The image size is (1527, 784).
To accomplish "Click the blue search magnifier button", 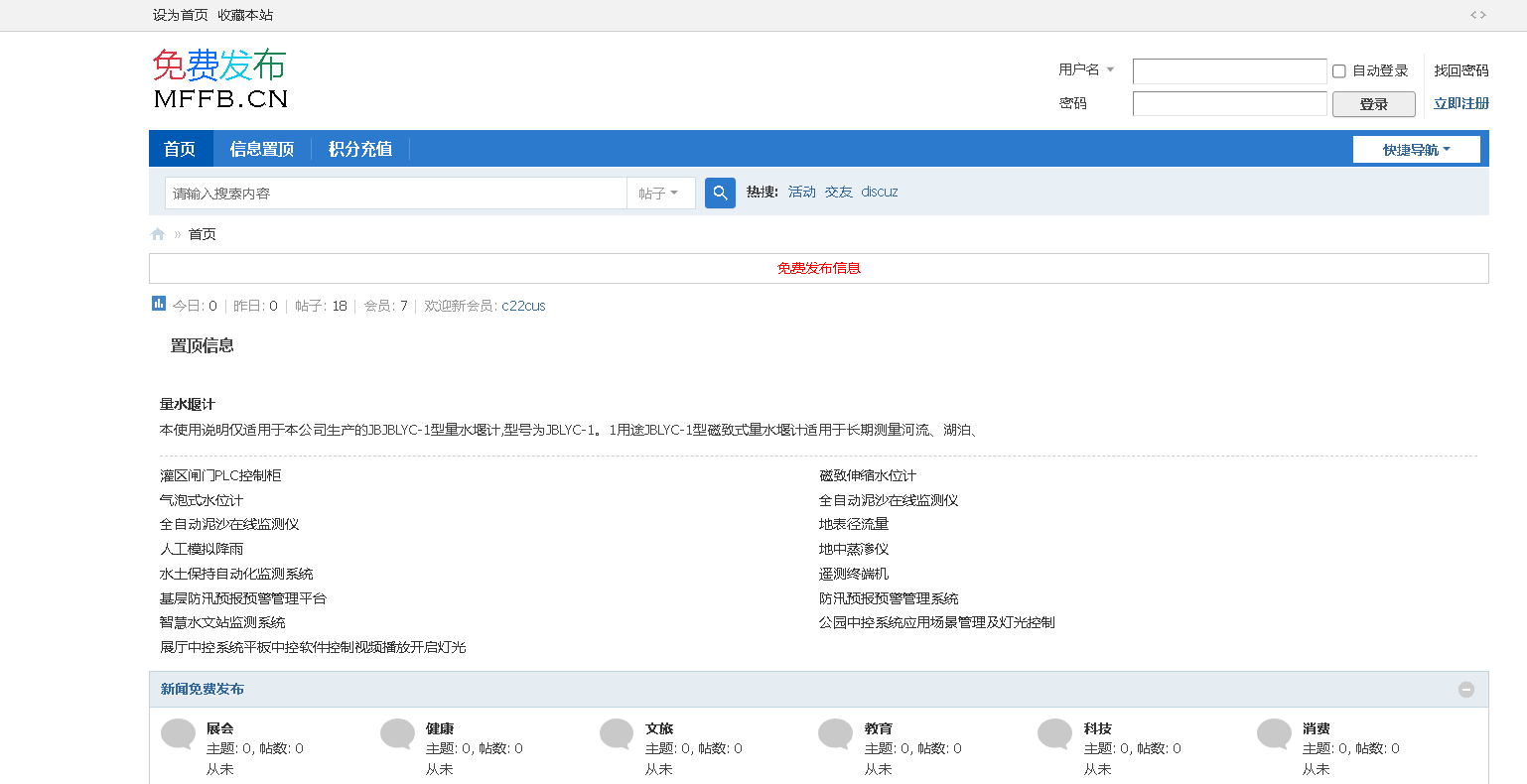I will (x=720, y=193).
